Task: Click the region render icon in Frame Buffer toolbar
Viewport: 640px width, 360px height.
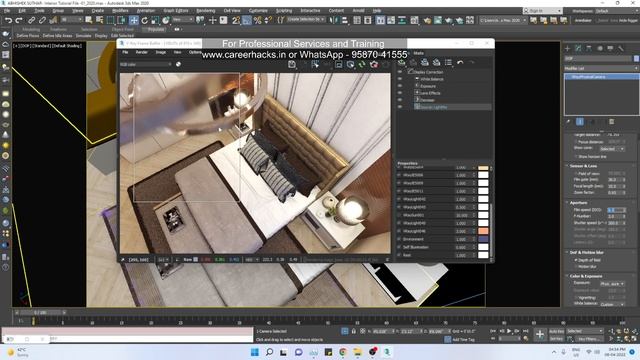Action: pyautogui.click(x=339, y=64)
